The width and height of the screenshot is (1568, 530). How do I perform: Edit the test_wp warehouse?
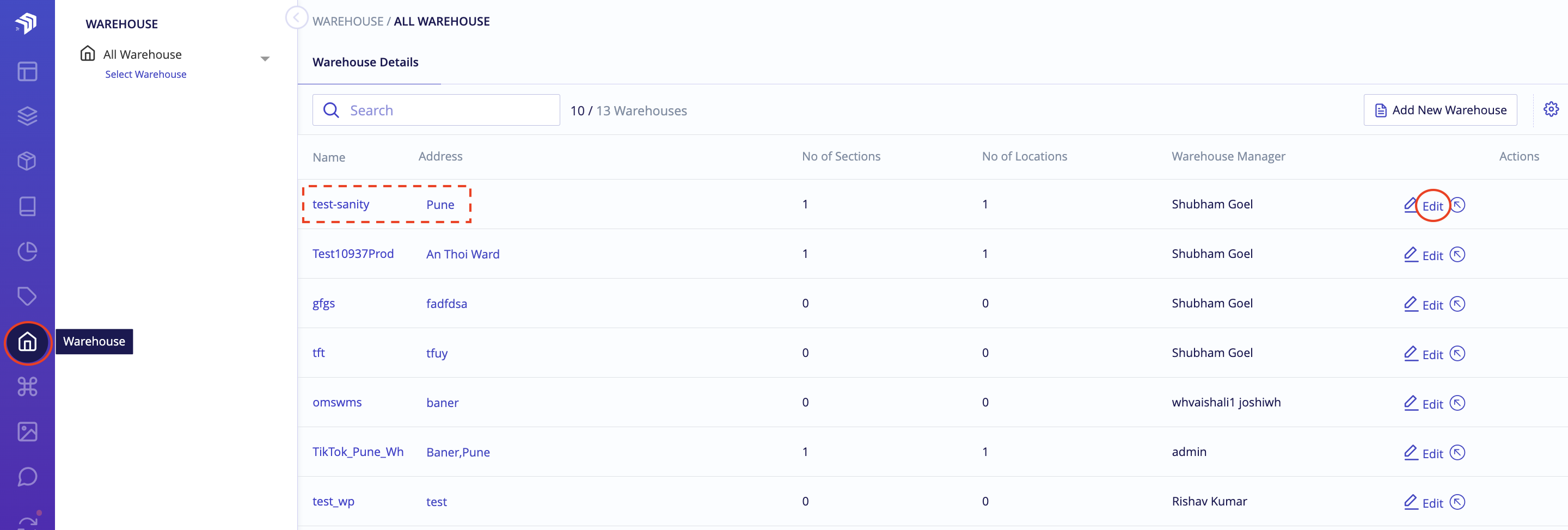(x=1432, y=503)
